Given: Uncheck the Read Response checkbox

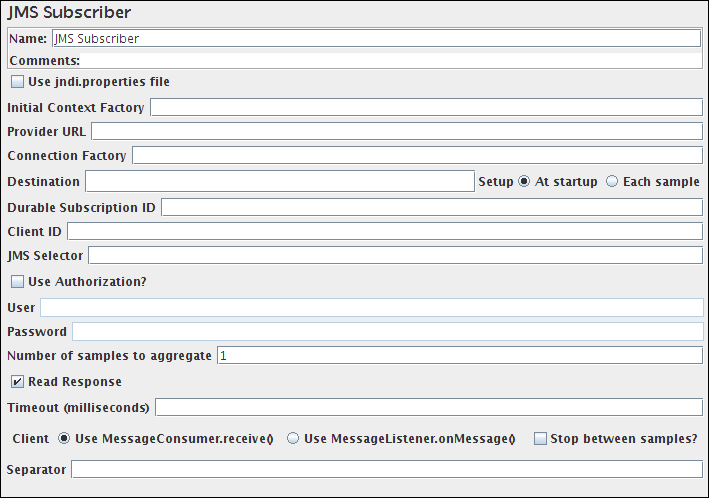Looking at the screenshot, I should pyautogui.click(x=18, y=382).
